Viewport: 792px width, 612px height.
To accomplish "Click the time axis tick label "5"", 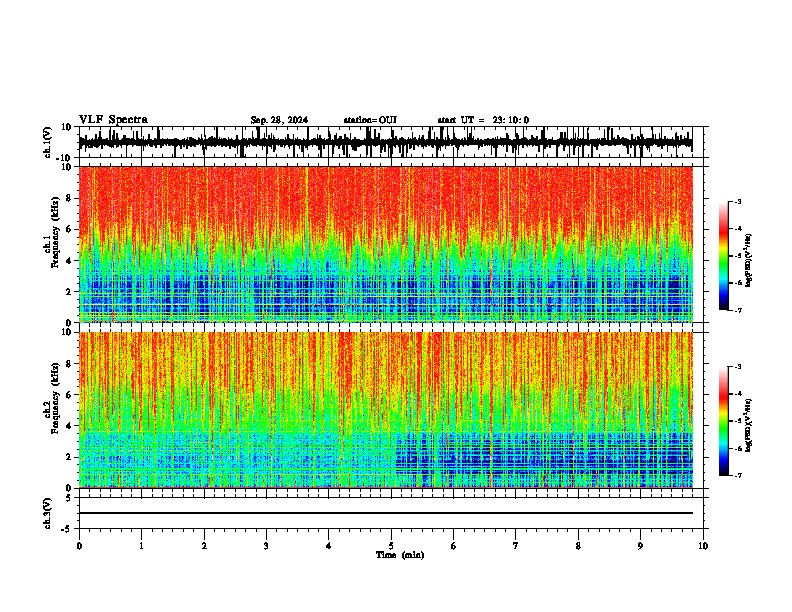I will coord(391,546).
